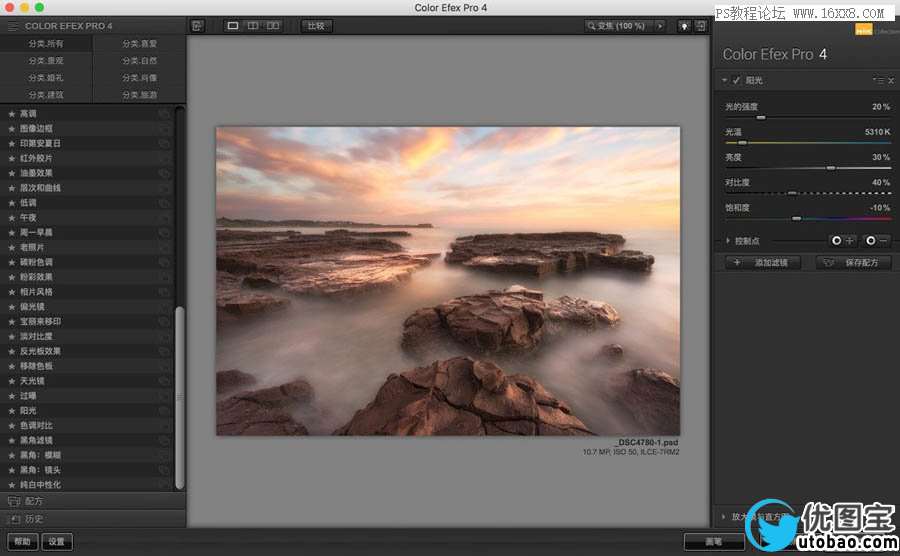Select the 分类.婚礼 category tab
Image resolution: width=900 pixels, height=556 pixels.
pos(46,78)
